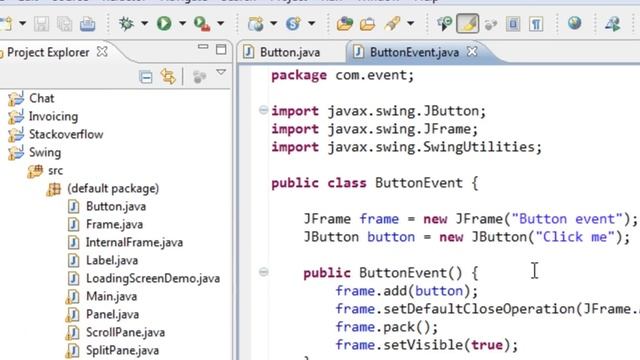This screenshot has height=360, width=640.
Task: Open the dropdown arrow beside the Run icon
Action: (182, 24)
